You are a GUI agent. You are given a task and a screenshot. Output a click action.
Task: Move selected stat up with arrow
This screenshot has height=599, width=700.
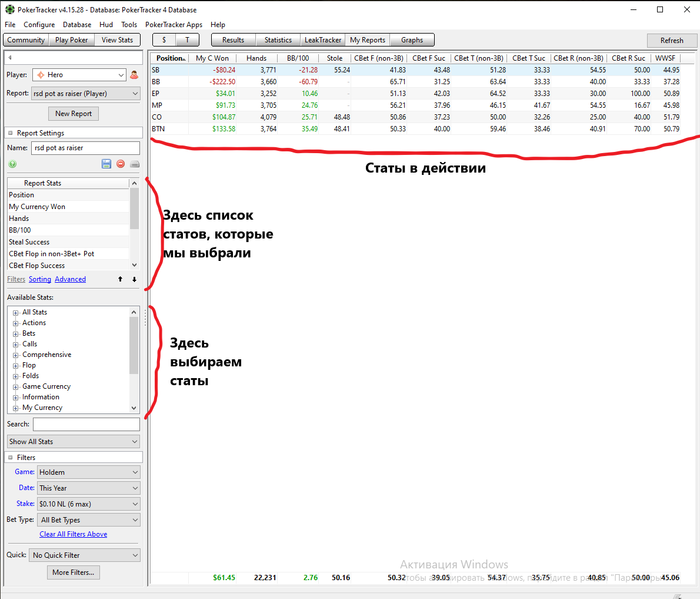click(x=120, y=279)
